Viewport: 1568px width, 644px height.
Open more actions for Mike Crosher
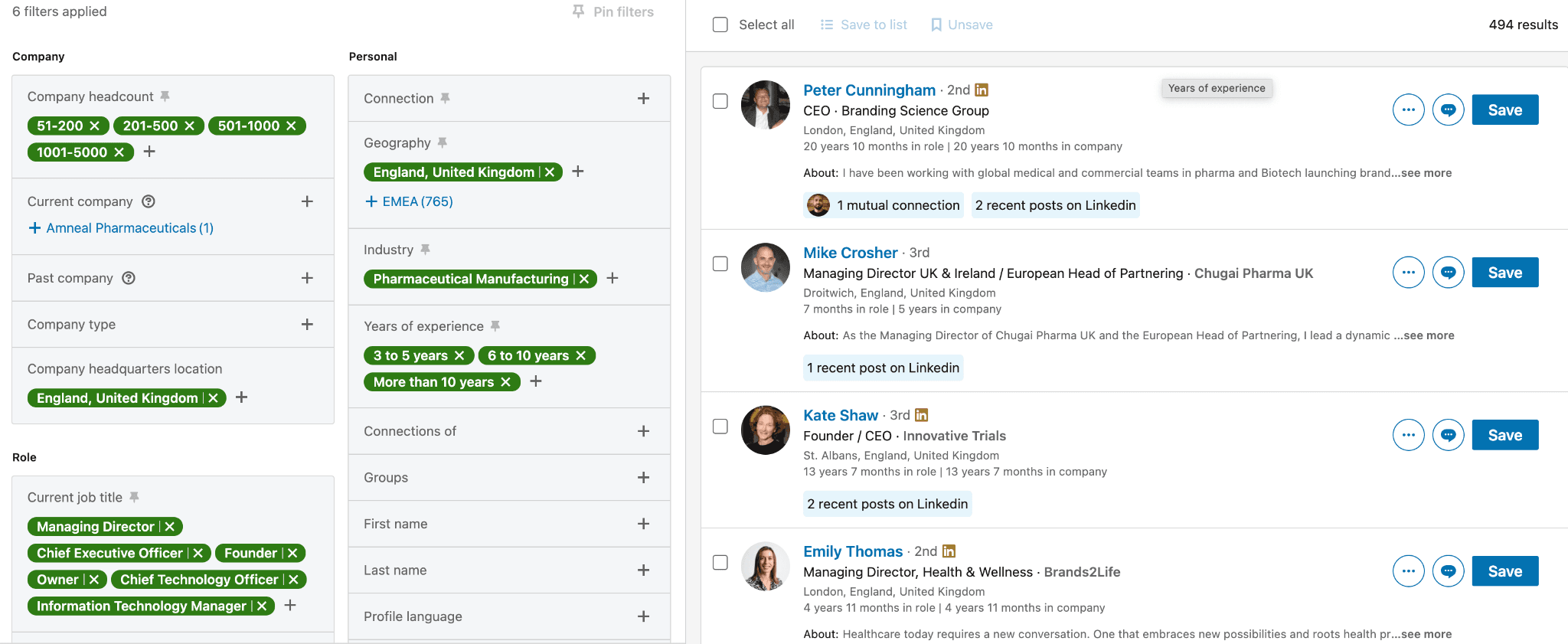[x=1409, y=273]
